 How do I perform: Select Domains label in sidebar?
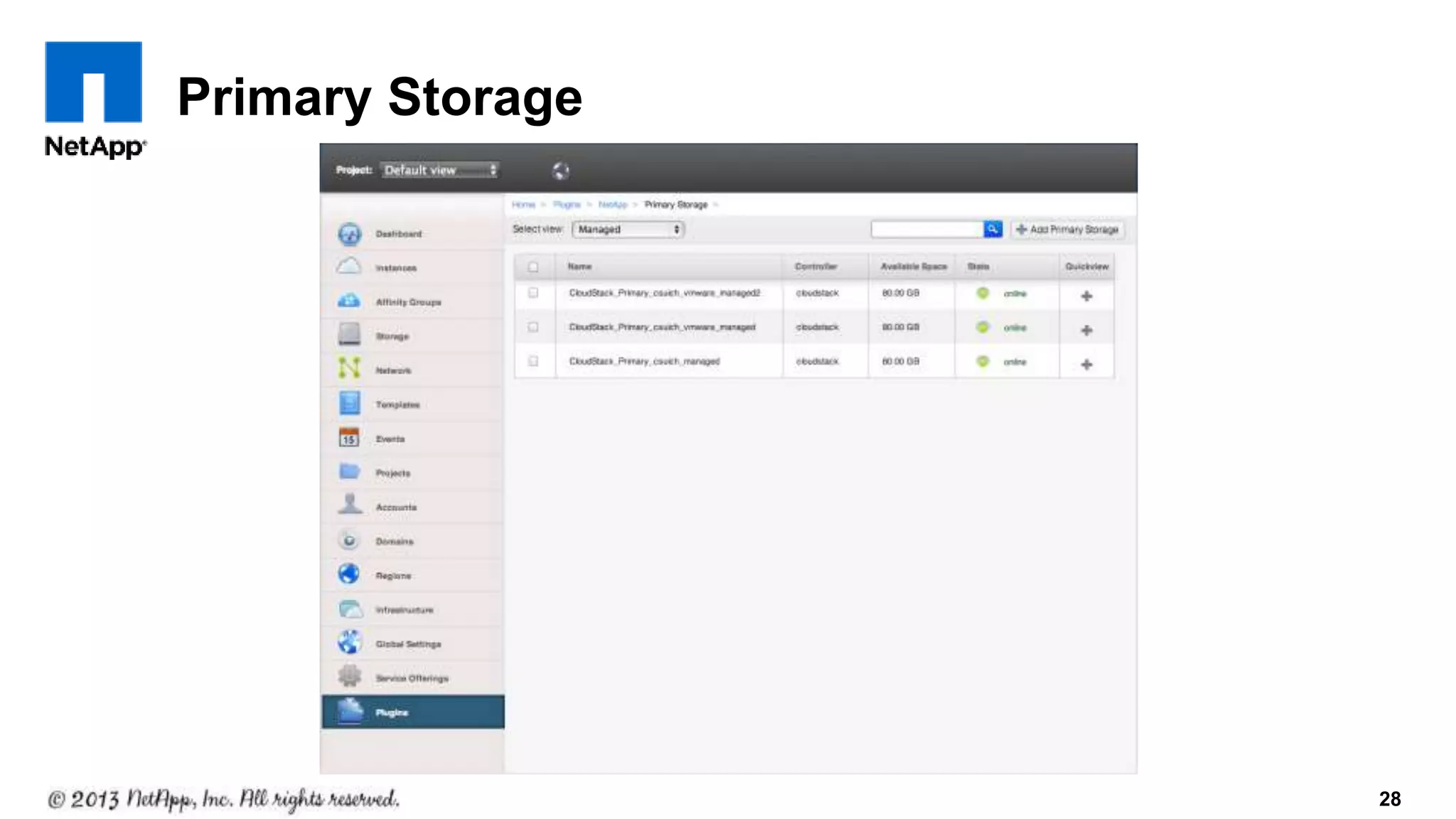point(395,541)
